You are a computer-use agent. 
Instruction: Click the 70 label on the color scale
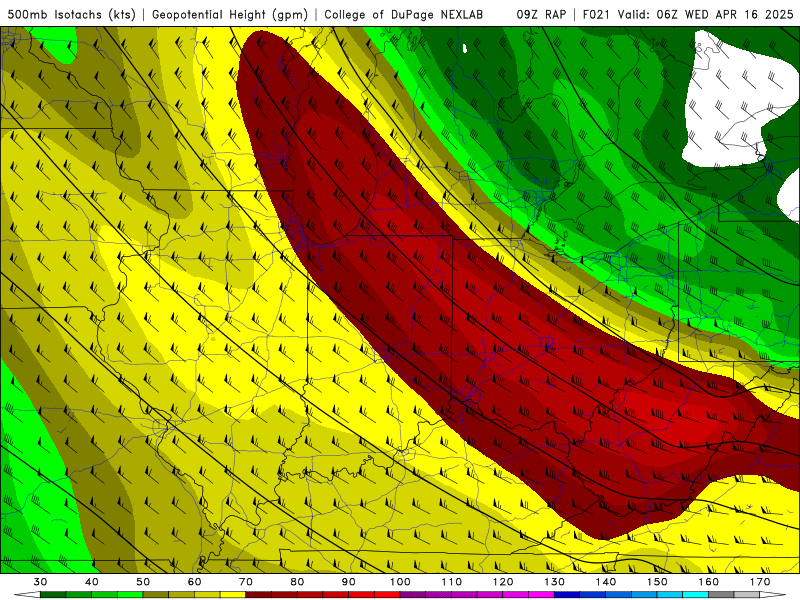(245, 582)
